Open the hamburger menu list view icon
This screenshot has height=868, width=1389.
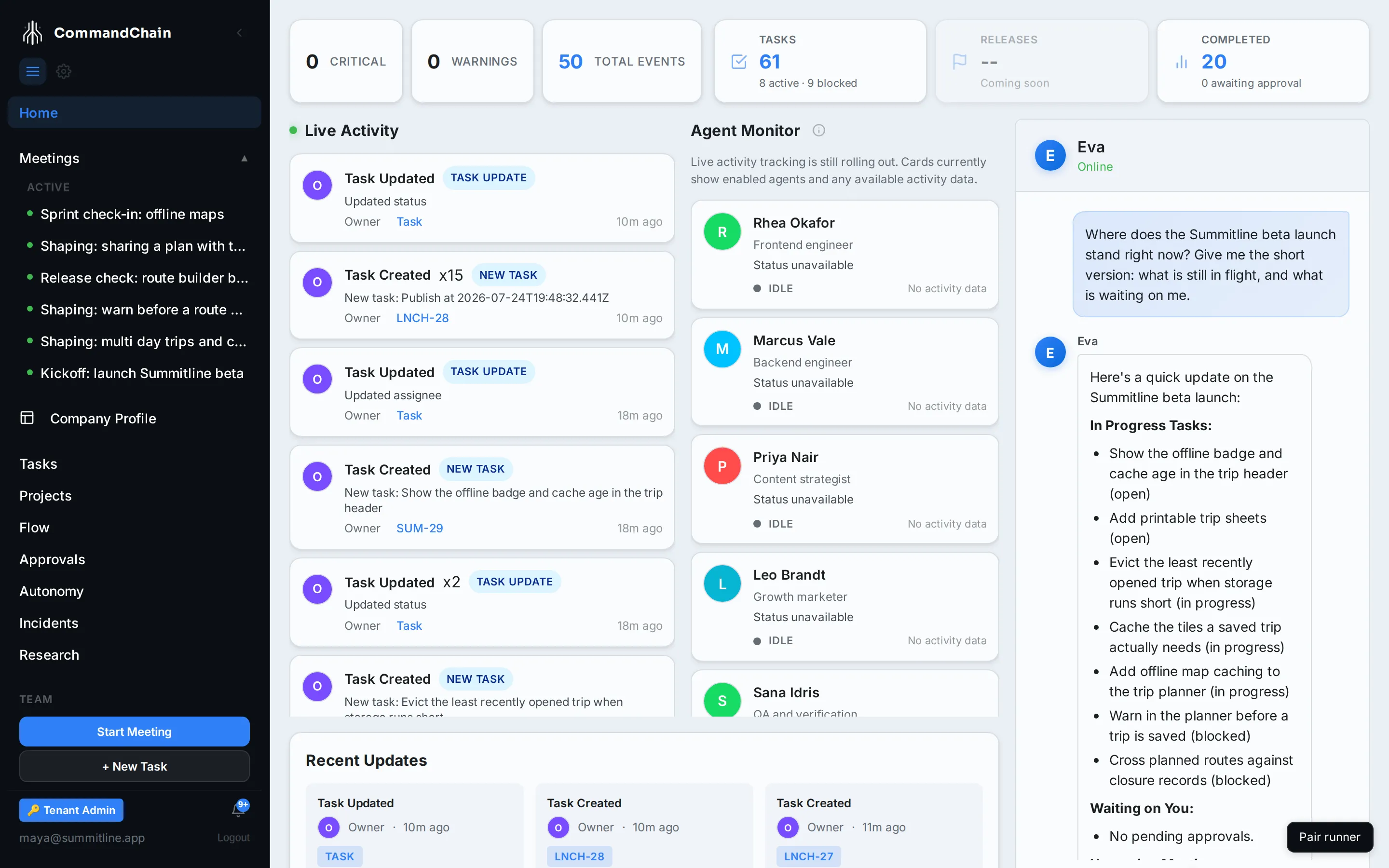point(33,71)
